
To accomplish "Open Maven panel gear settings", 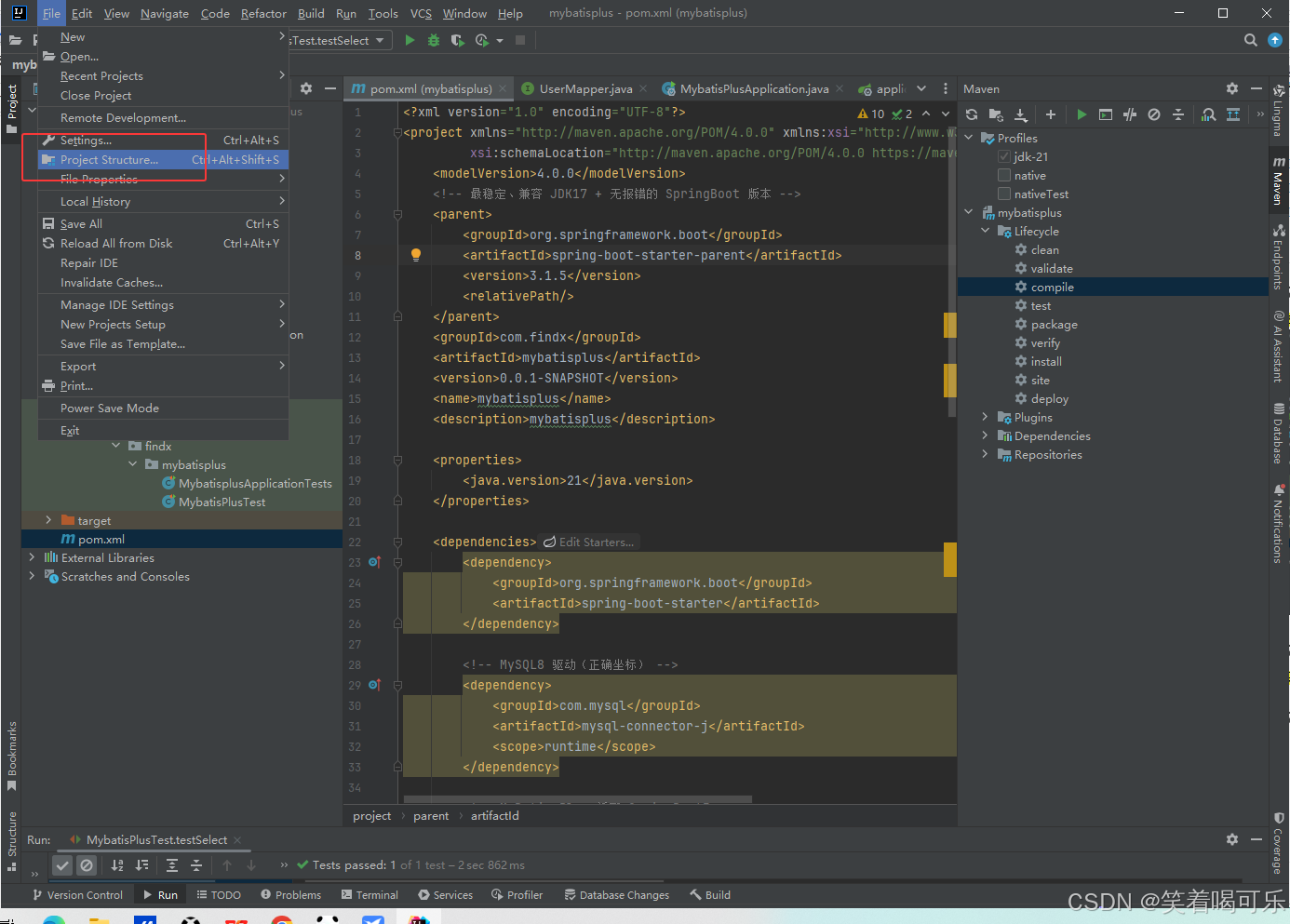I will 1232,88.
